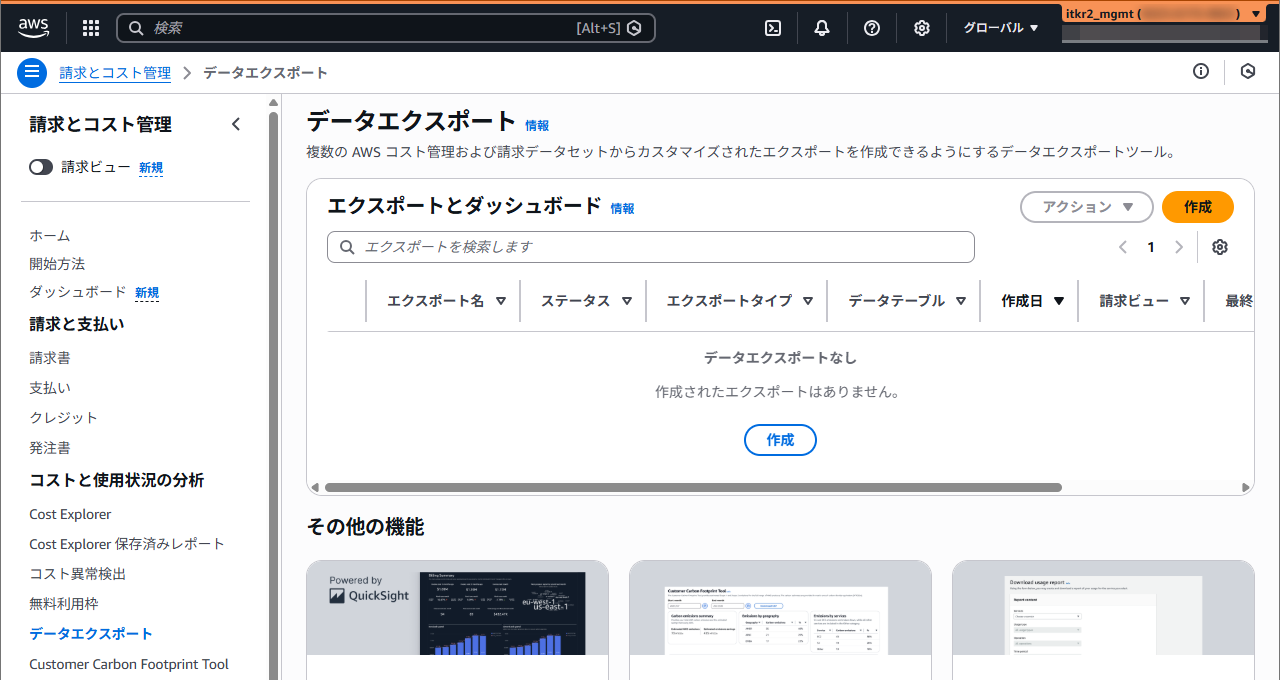This screenshot has height=680, width=1280.
Task: Open the アクション dropdown
Action: (x=1087, y=207)
